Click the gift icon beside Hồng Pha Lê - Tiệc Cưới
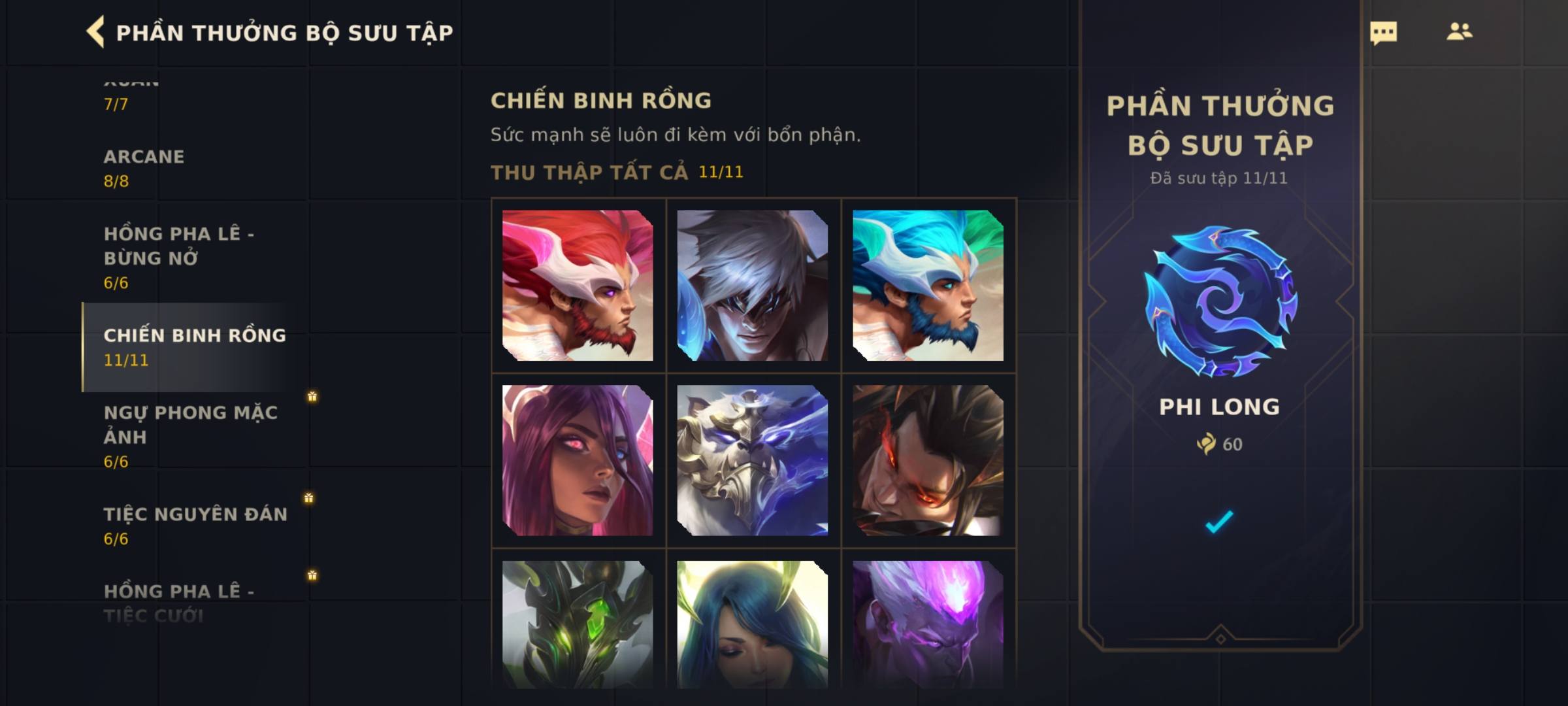The height and width of the screenshot is (706, 1568). (312, 575)
